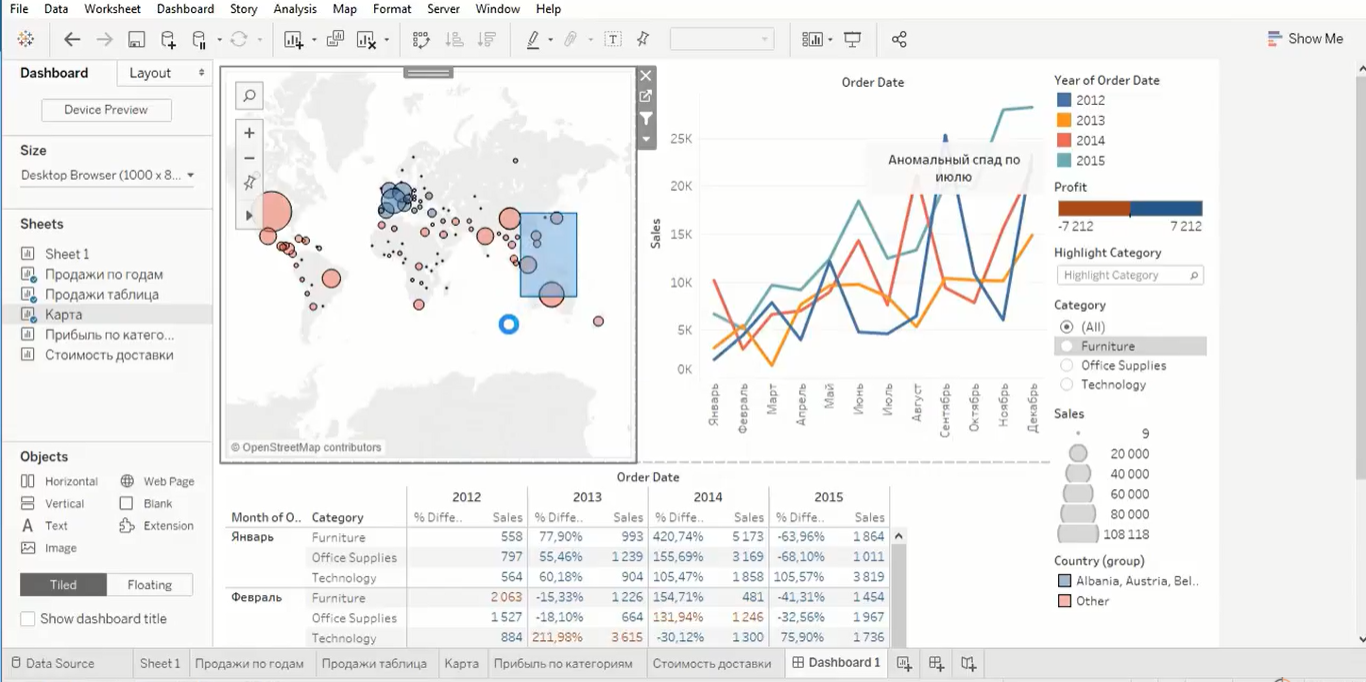Click the Undo back arrow
1366x682 pixels.
(x=72, y=39)
